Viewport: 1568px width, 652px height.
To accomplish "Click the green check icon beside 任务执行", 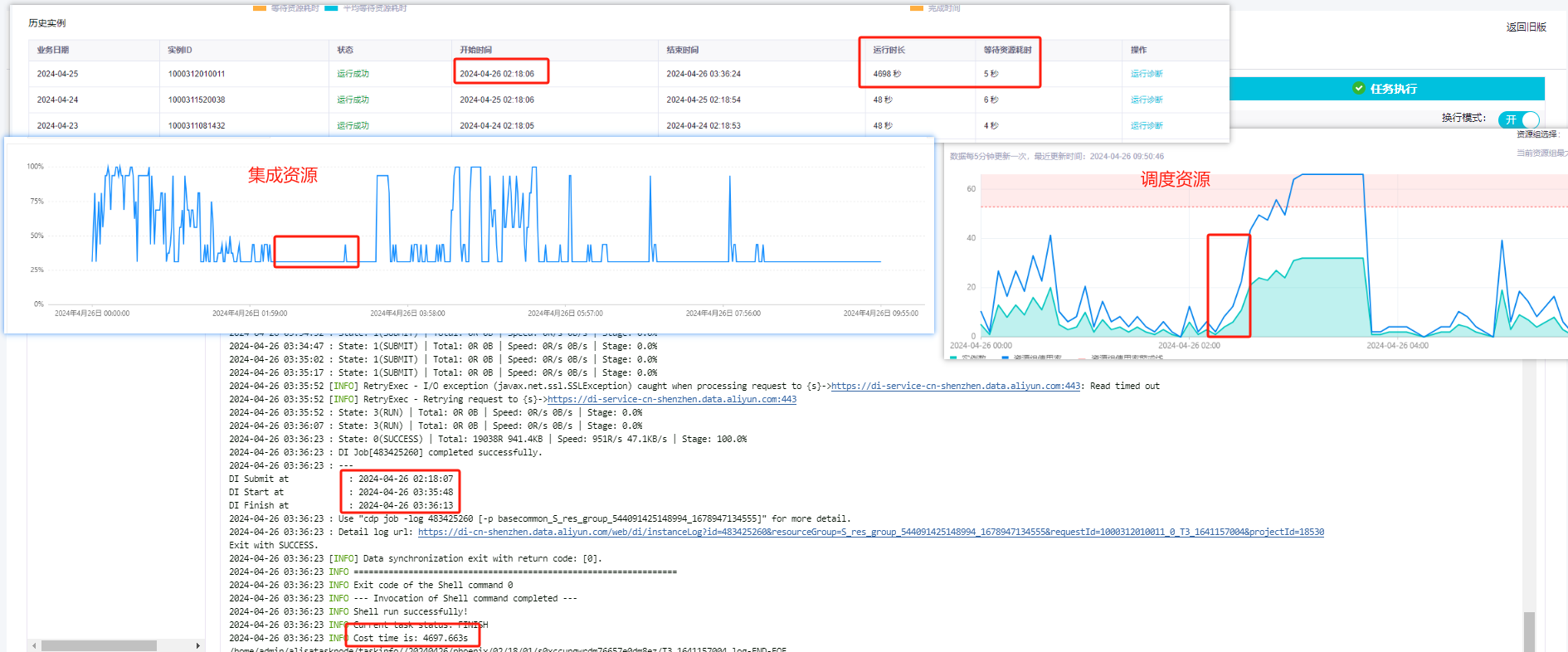I will 1358,88.
